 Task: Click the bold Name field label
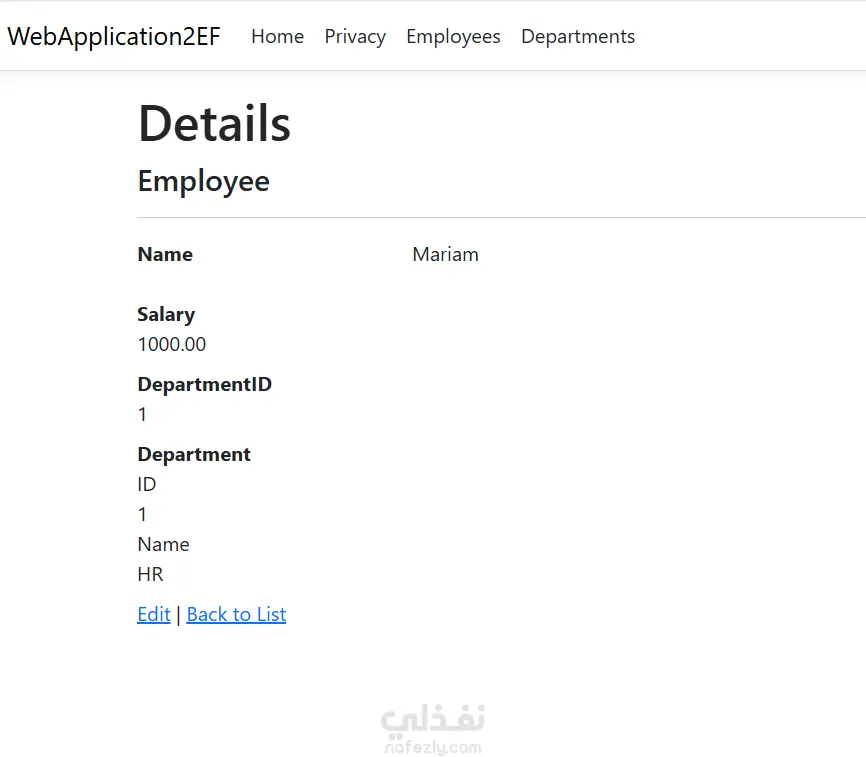[165, 255]
